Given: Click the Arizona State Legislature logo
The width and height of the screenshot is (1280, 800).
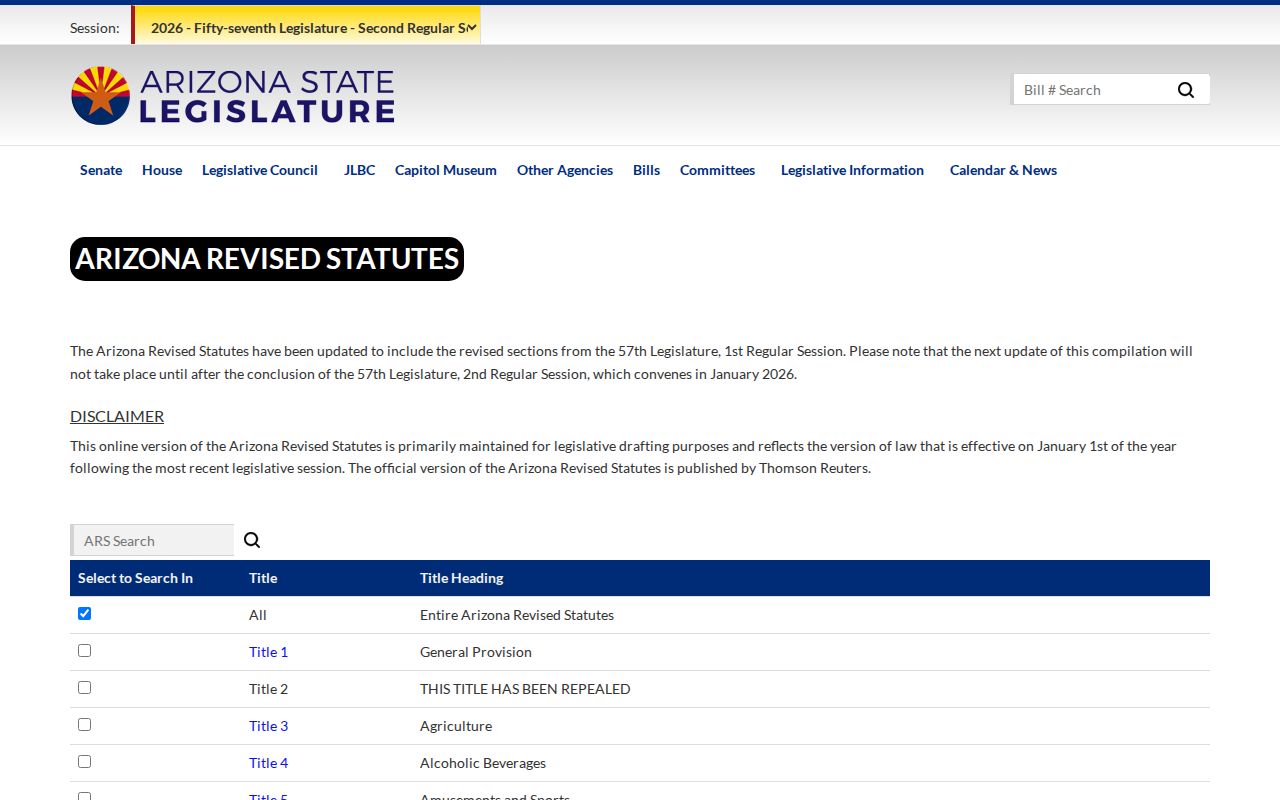Looking at the screenshot, I should (x=232, y=96).
